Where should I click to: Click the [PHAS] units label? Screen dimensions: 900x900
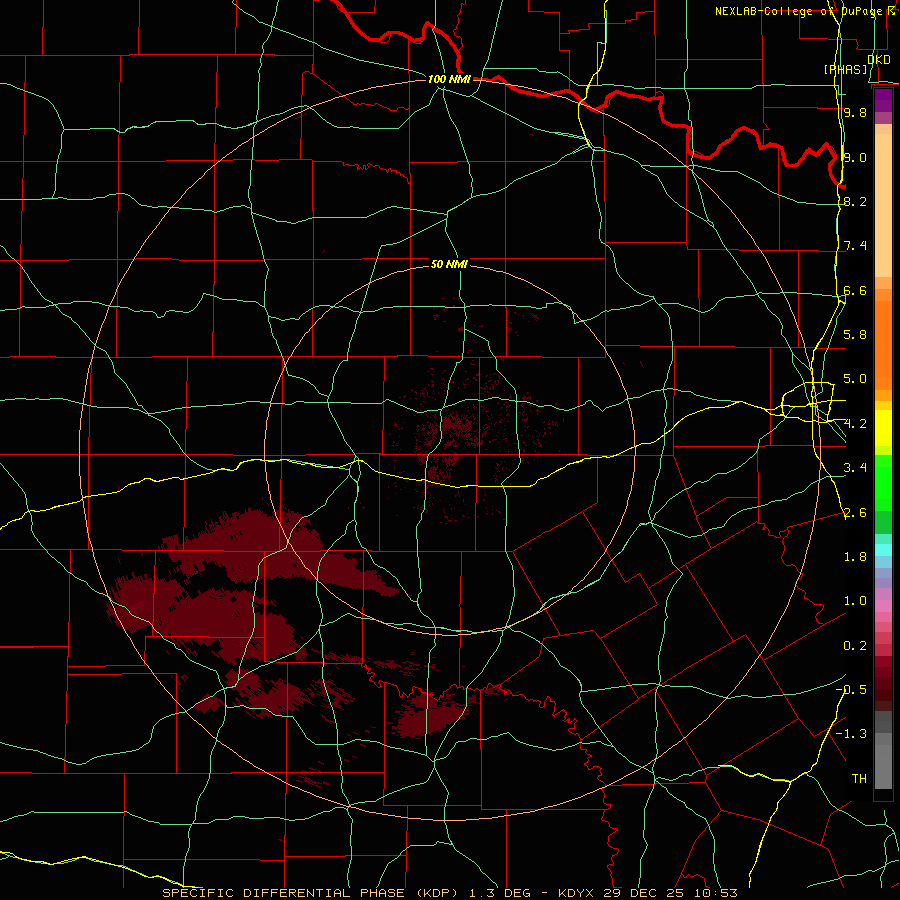(x=845, y=70)
